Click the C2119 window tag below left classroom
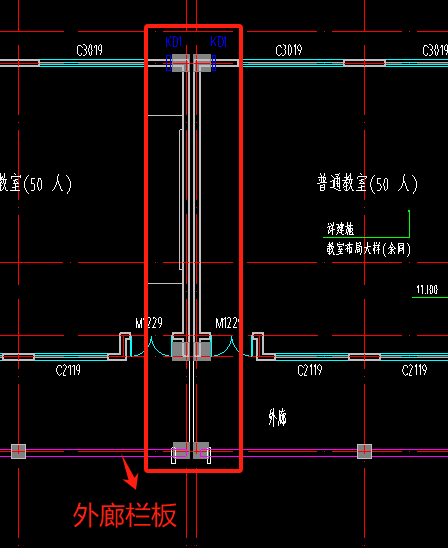The width and height of the screenshot is (448, 548). pos(68,370)
